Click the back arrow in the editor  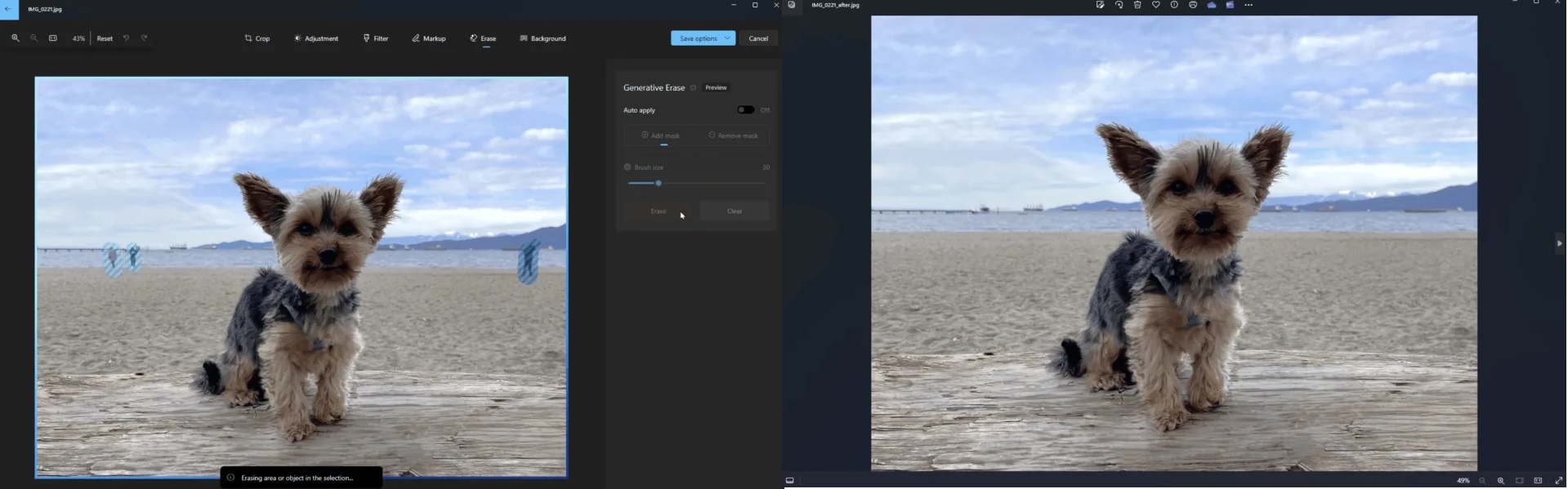pyautogui.click(x=8, y=9)
